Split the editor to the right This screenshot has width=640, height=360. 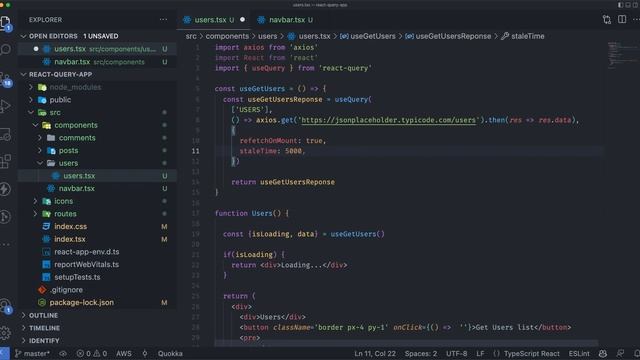(x=622, y=20)
